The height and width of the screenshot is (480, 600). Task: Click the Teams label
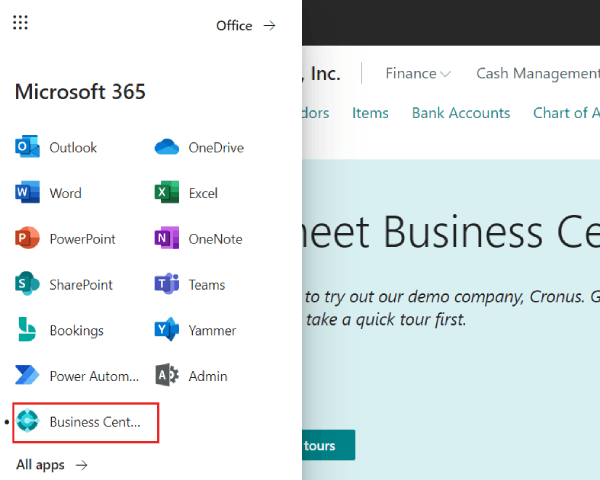(207, 284)
